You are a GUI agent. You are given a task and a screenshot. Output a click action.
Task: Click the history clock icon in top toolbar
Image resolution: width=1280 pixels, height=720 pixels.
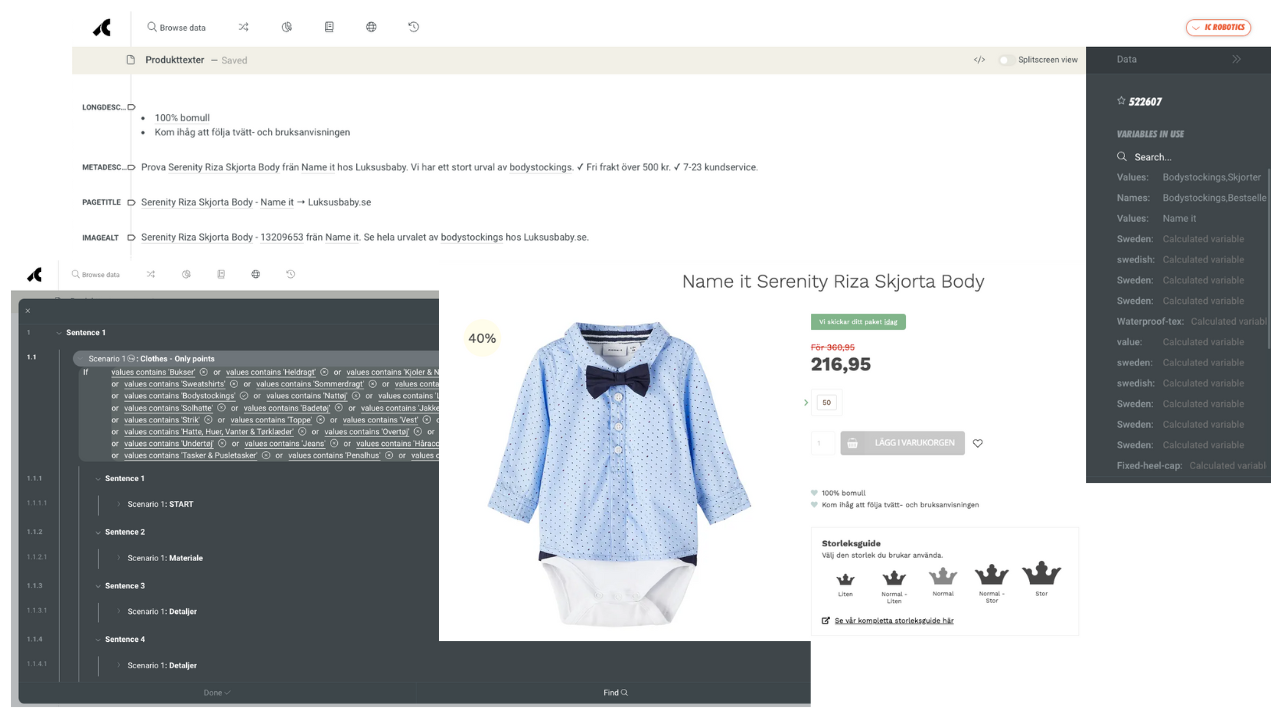click(x=413, y=27)
